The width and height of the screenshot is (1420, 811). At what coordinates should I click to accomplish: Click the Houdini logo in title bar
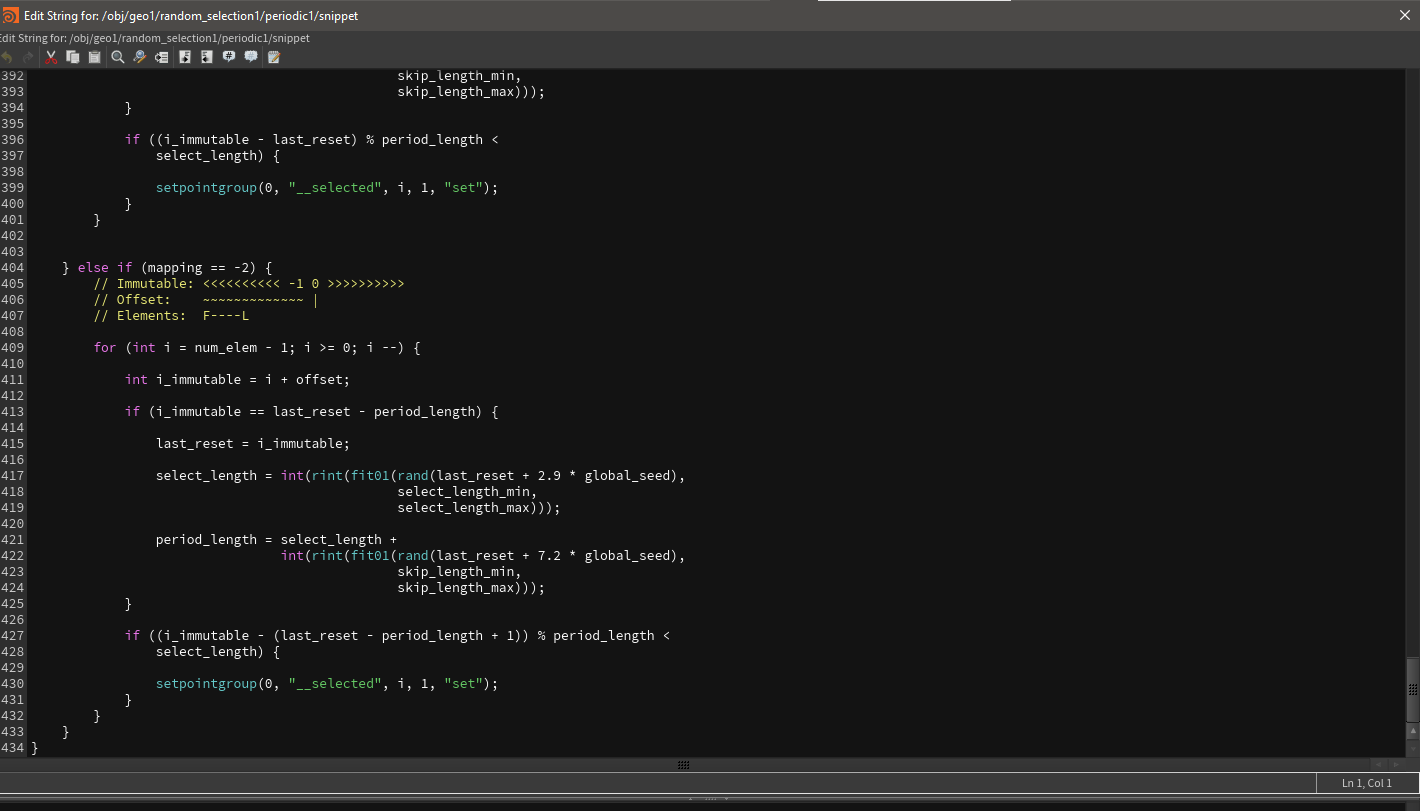tap(10, 15)
